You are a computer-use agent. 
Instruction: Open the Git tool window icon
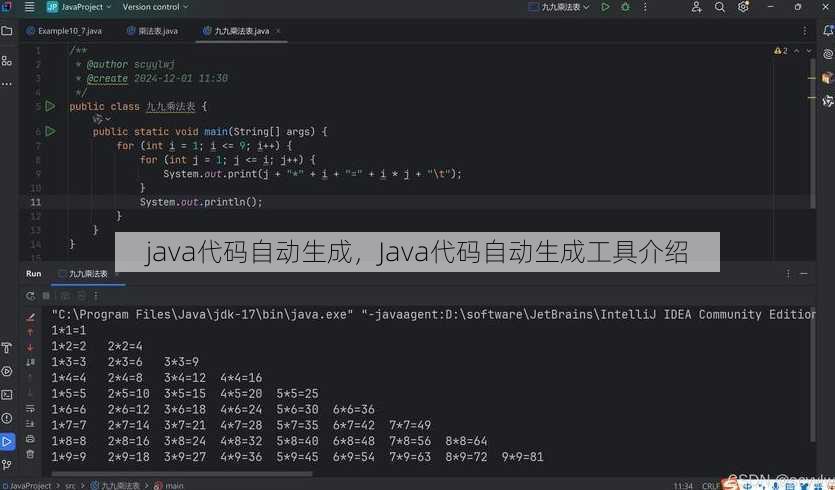click(7, 465)
